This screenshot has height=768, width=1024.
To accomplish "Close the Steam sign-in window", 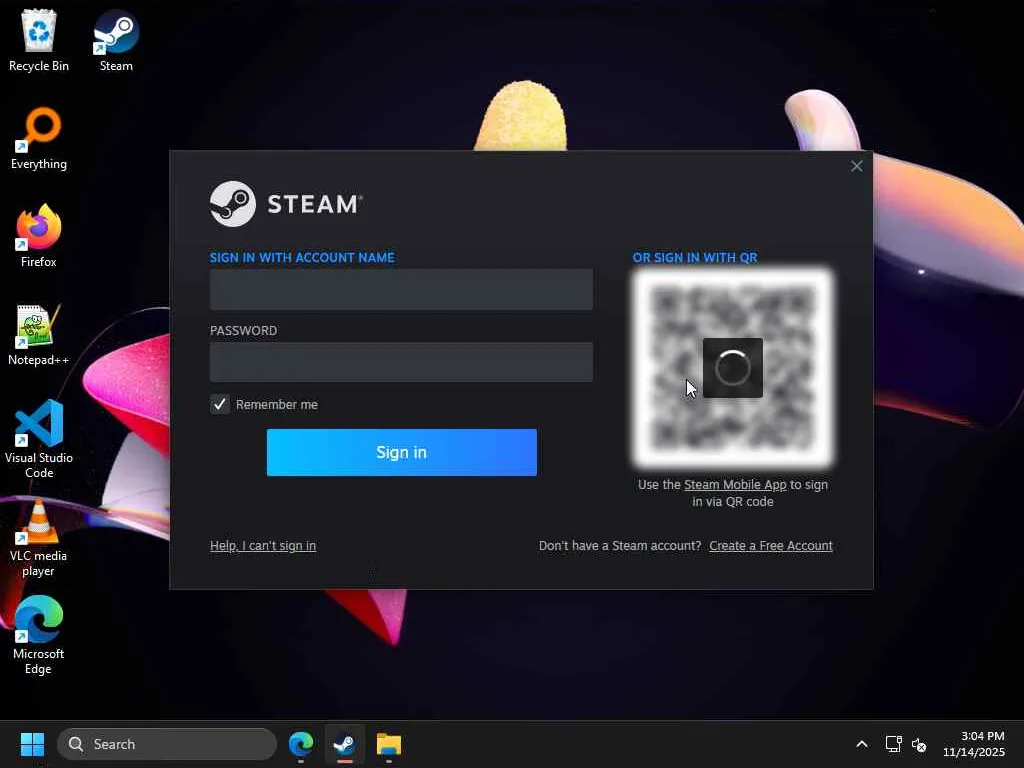I will coord(857,166).
